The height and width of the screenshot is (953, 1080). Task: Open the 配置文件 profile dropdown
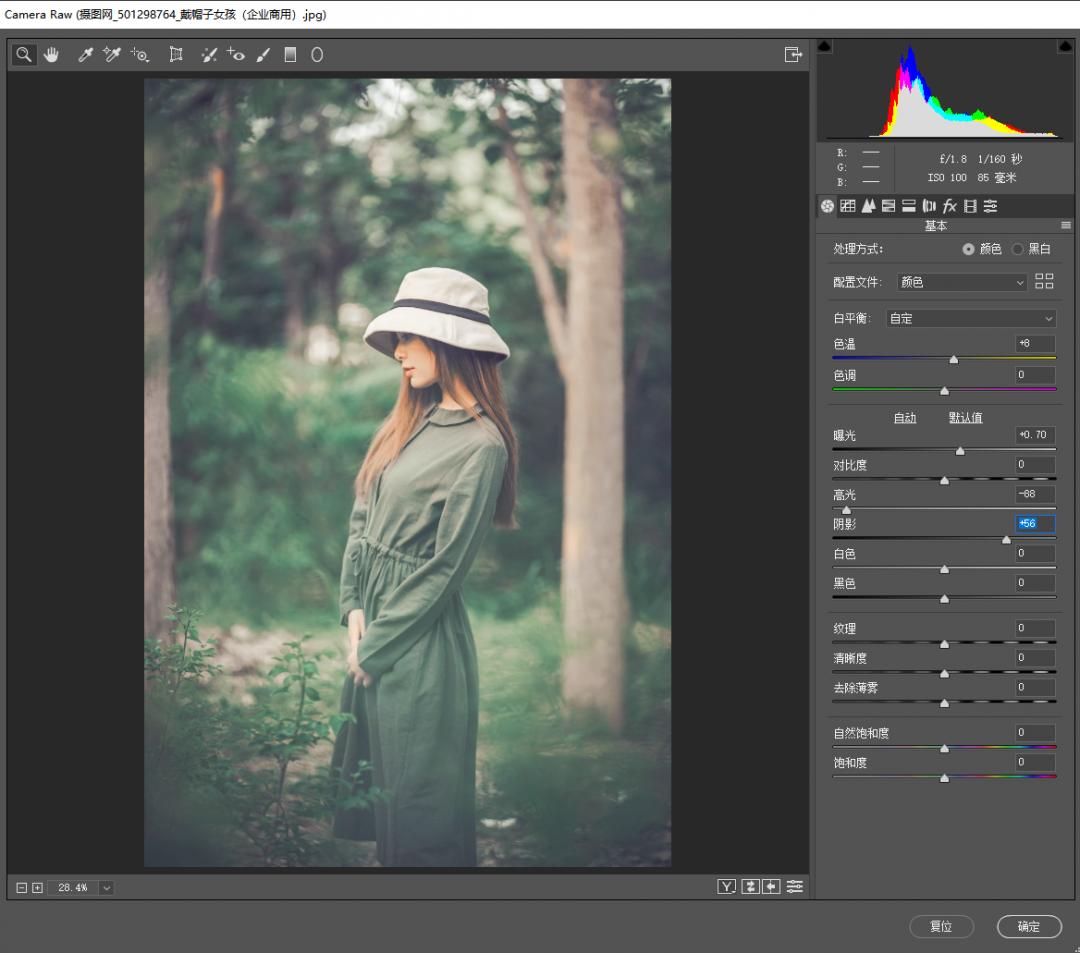[x=961, y=282]
